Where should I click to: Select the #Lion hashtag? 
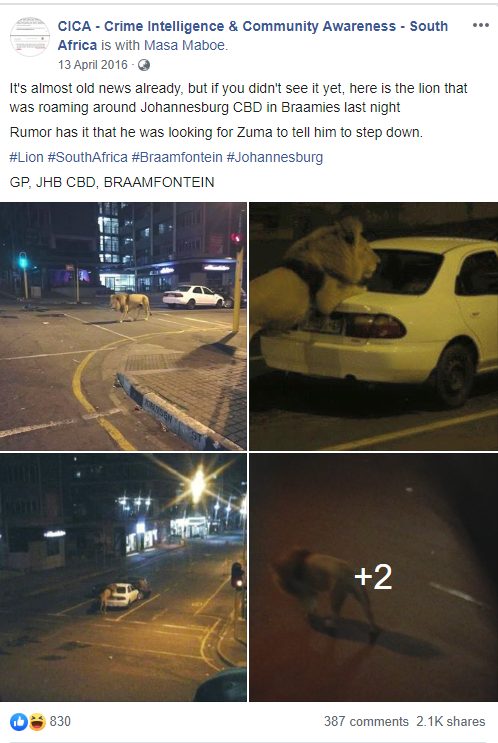27,157
